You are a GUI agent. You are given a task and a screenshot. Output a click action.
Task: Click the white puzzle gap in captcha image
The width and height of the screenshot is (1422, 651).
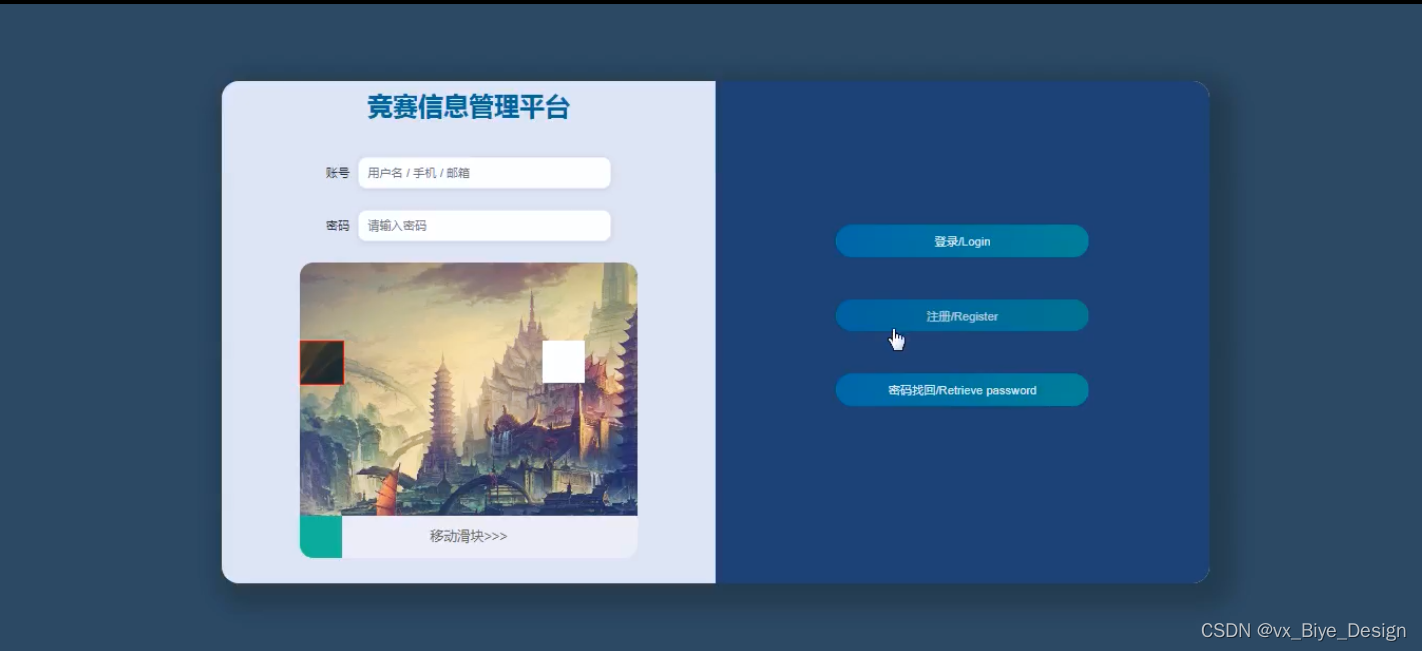tap(563, 361)
